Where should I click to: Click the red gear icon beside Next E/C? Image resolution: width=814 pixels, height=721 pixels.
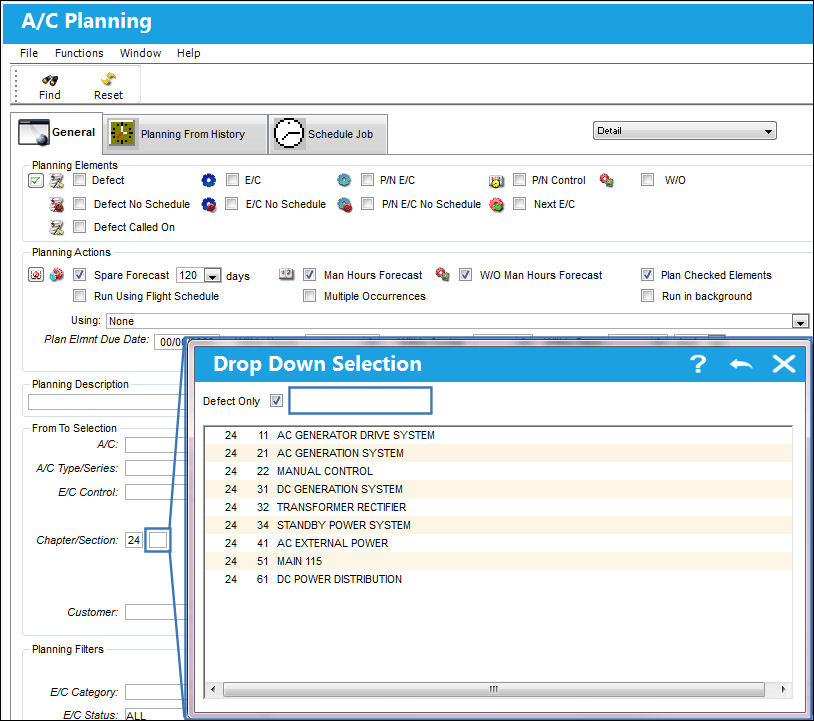[496, 205]
